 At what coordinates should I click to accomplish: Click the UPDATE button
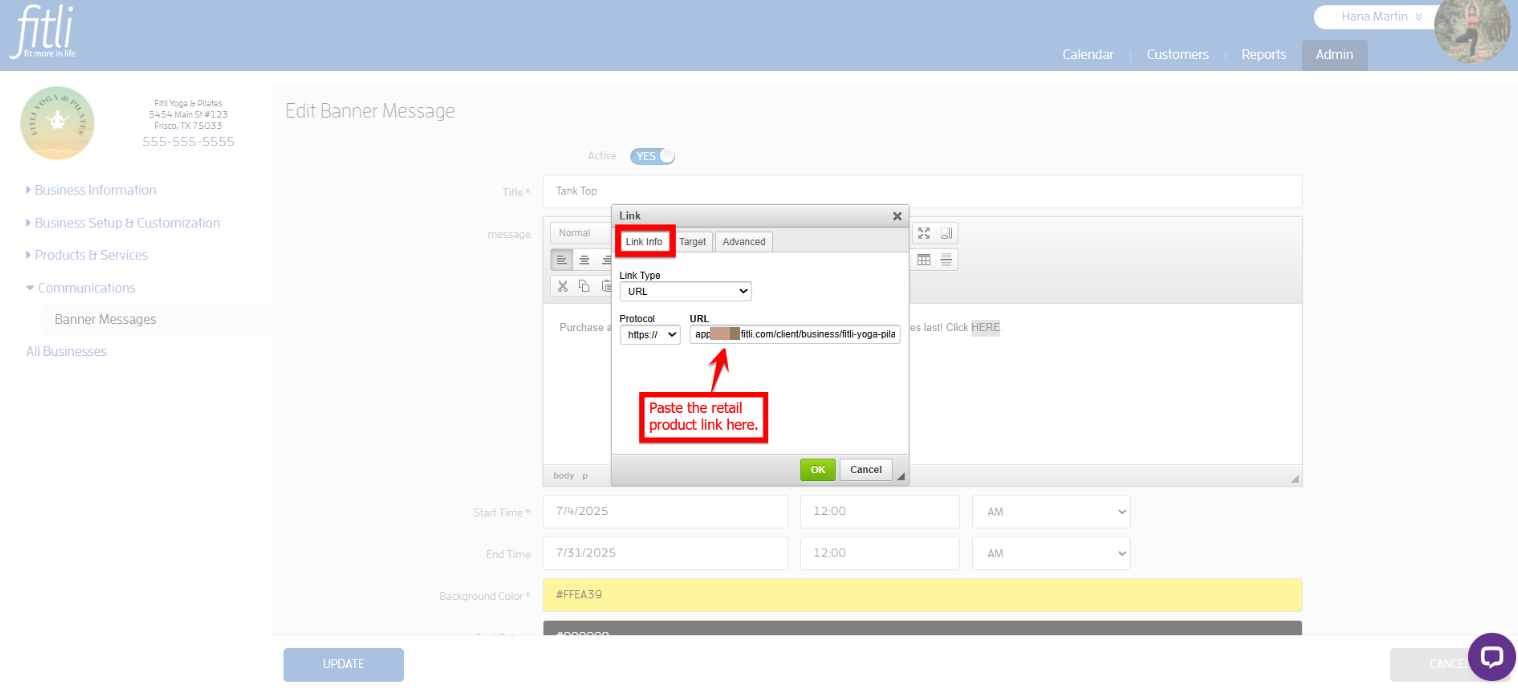click(343, 664)
